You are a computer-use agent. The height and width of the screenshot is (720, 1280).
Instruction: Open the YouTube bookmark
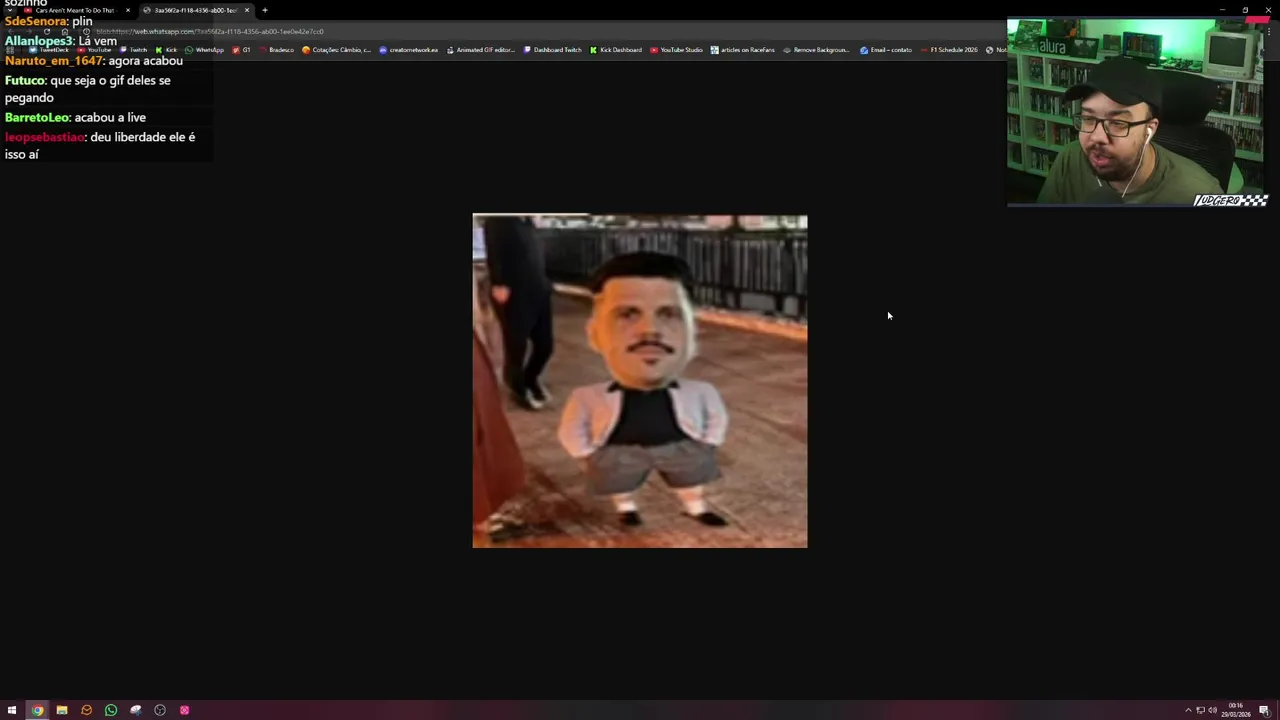pyautogui.click(x=94, y=50)
